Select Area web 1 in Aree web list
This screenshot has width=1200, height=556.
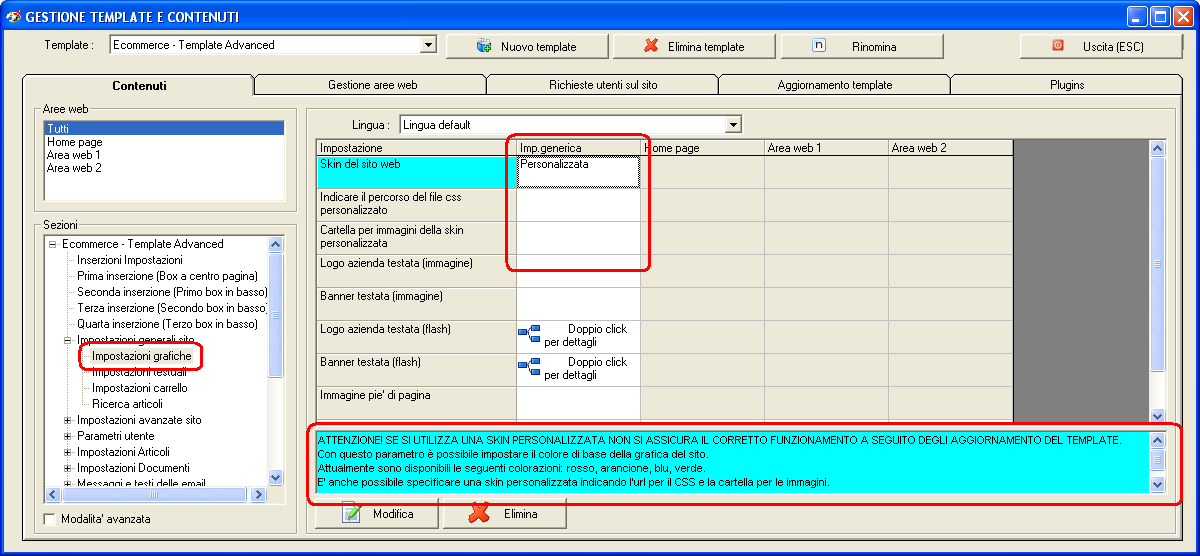164,155
